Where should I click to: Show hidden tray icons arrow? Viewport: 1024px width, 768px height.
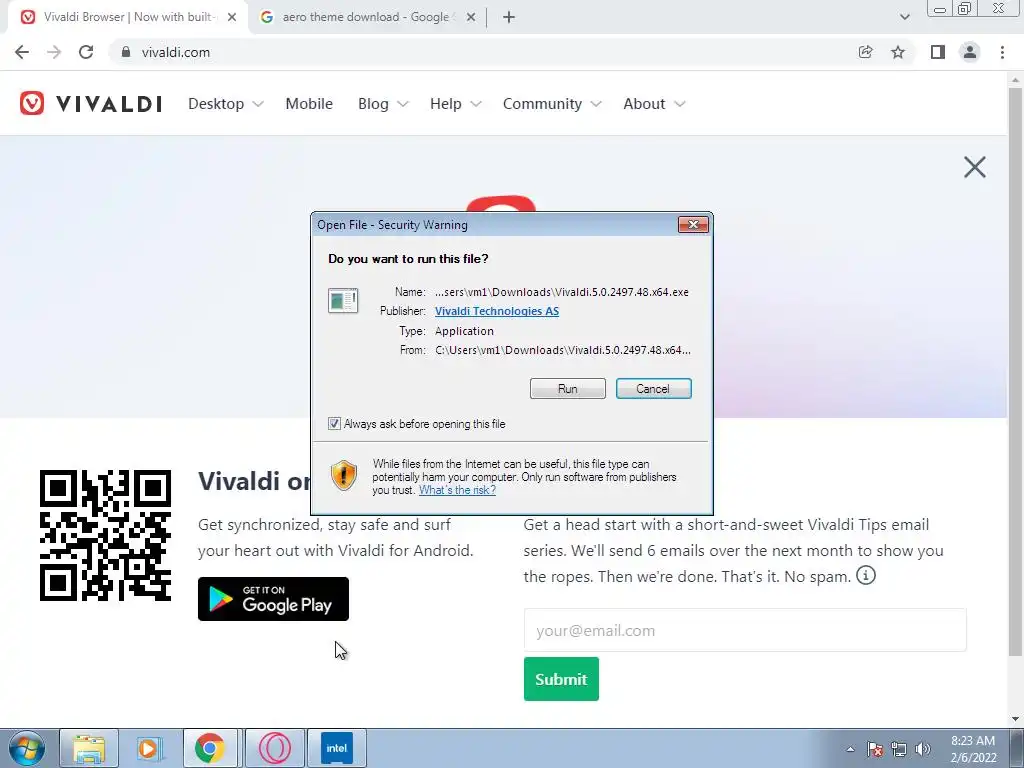[850, 749]
